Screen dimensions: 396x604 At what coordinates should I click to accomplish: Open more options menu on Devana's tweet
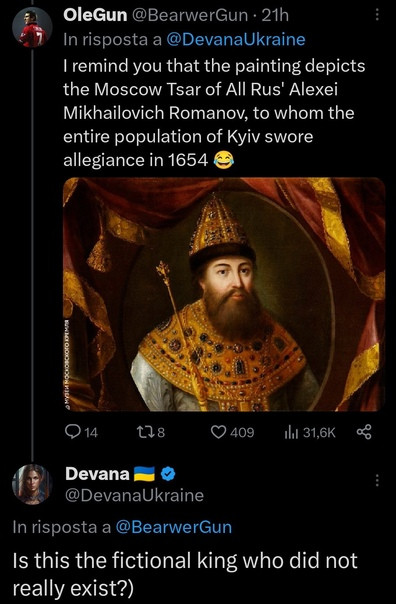[377, 480]
